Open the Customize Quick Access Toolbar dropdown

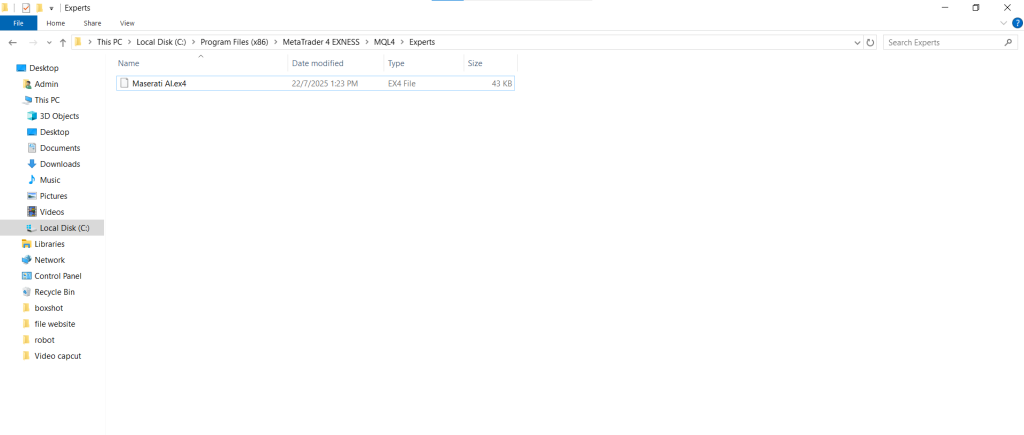click(x=51, y=8)
